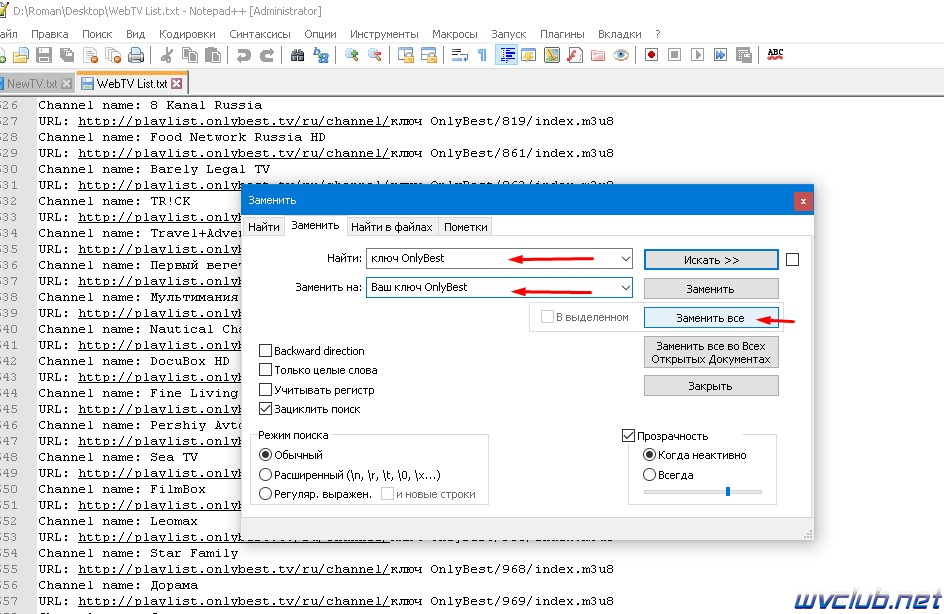Uncheck 'Зациклить поиск' option
The height and width of the screenshot is (614, 944).
tap(265, 409)
